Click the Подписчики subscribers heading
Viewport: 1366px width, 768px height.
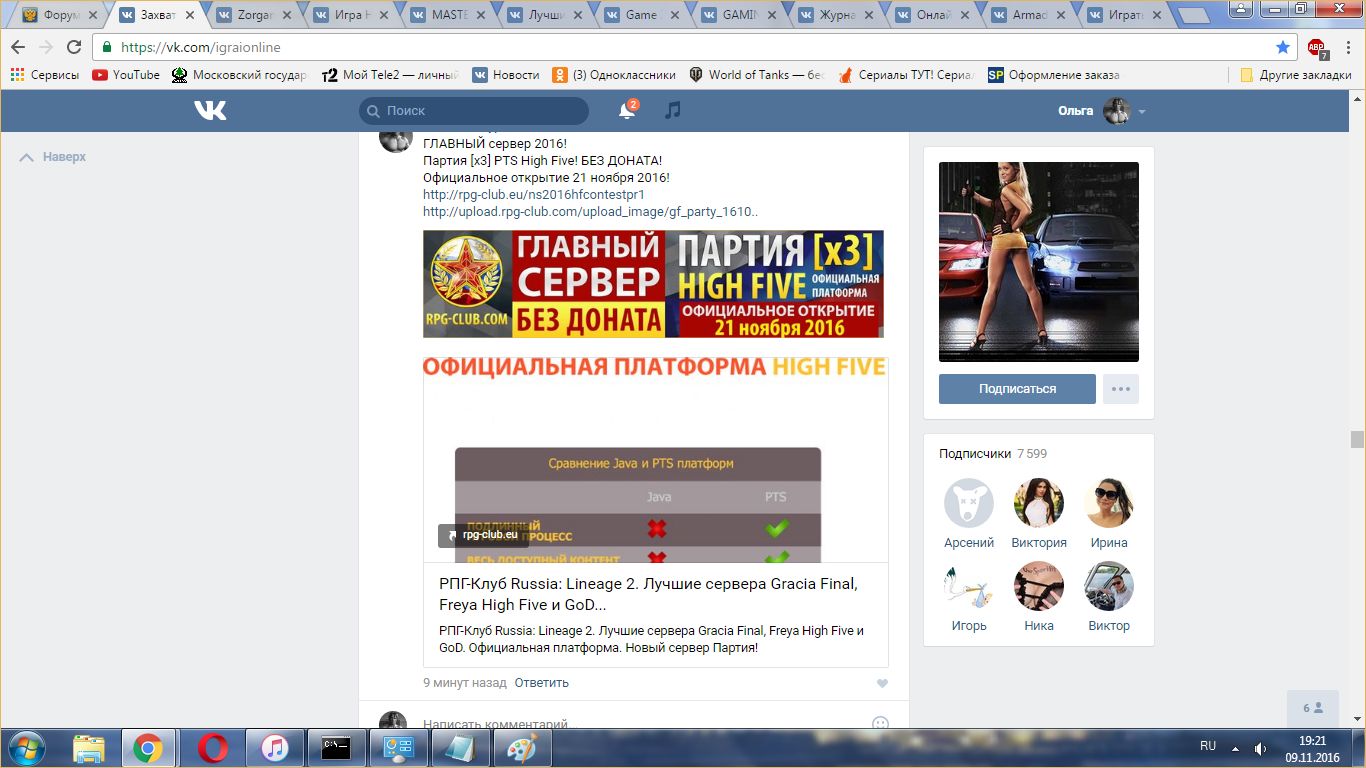click(x=975, y=454)
